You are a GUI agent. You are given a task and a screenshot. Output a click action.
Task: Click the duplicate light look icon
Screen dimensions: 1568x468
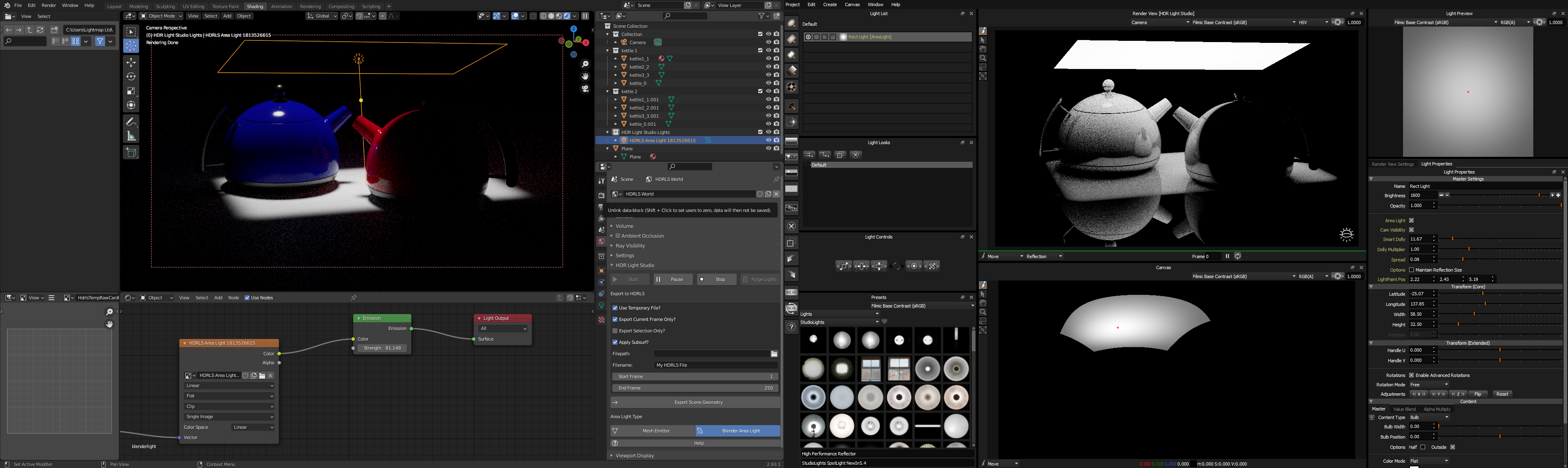[840, 155]
